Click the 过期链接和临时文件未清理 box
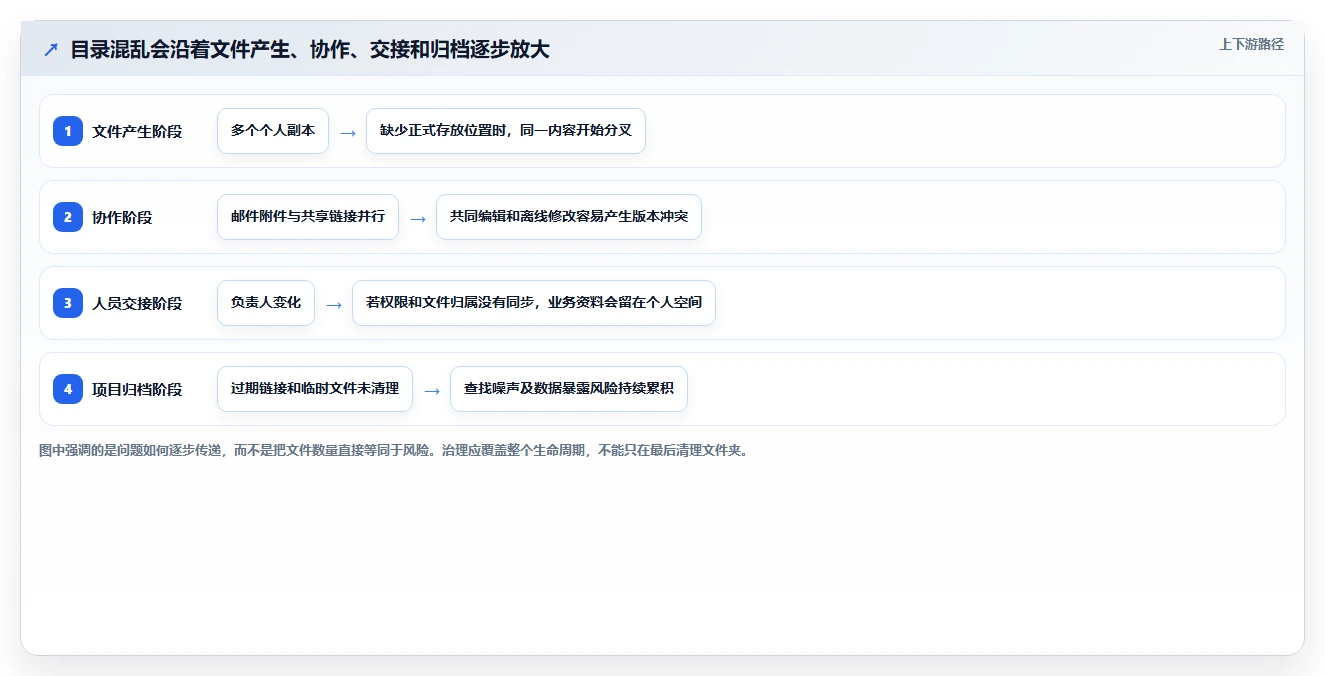The image size is (1325, 676). pyautogui.click(x=315, y=389)
